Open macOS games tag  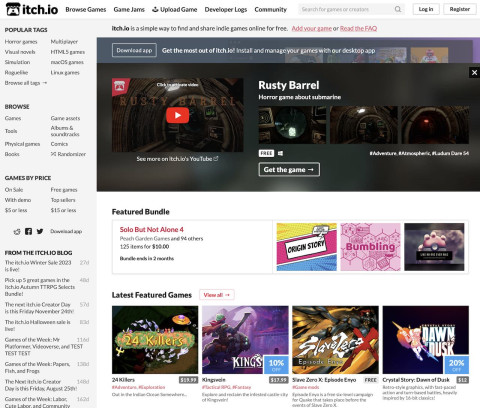[67, 62]
